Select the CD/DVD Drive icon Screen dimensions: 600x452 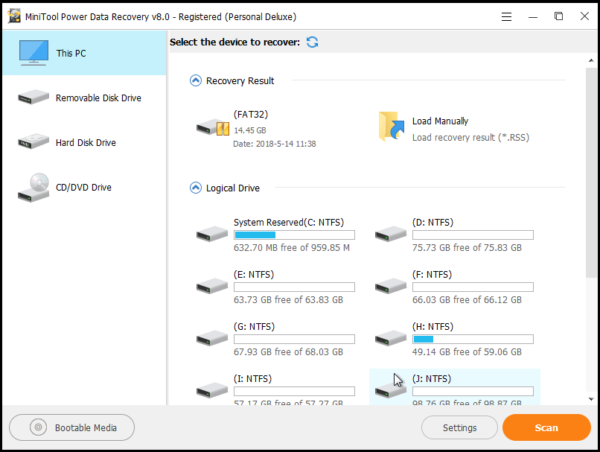(33, 187)
